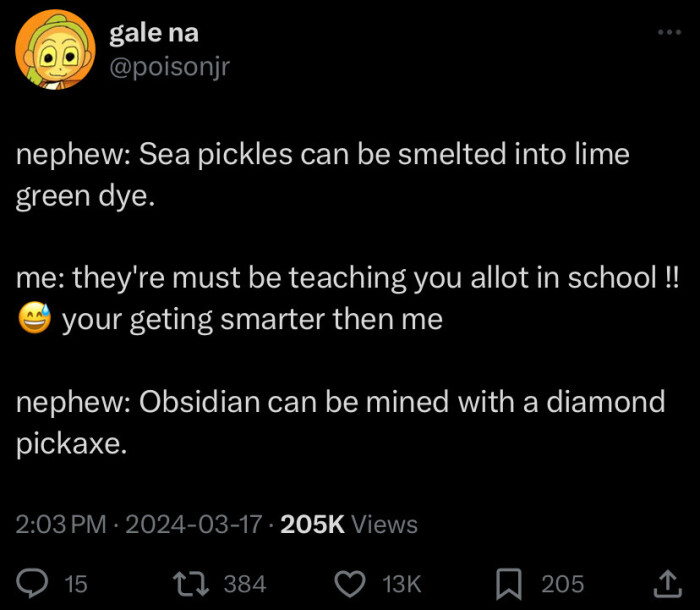This screenshot has height=610, width=700.
Task: View analytics via 205K Views
Action: point(349,524)
